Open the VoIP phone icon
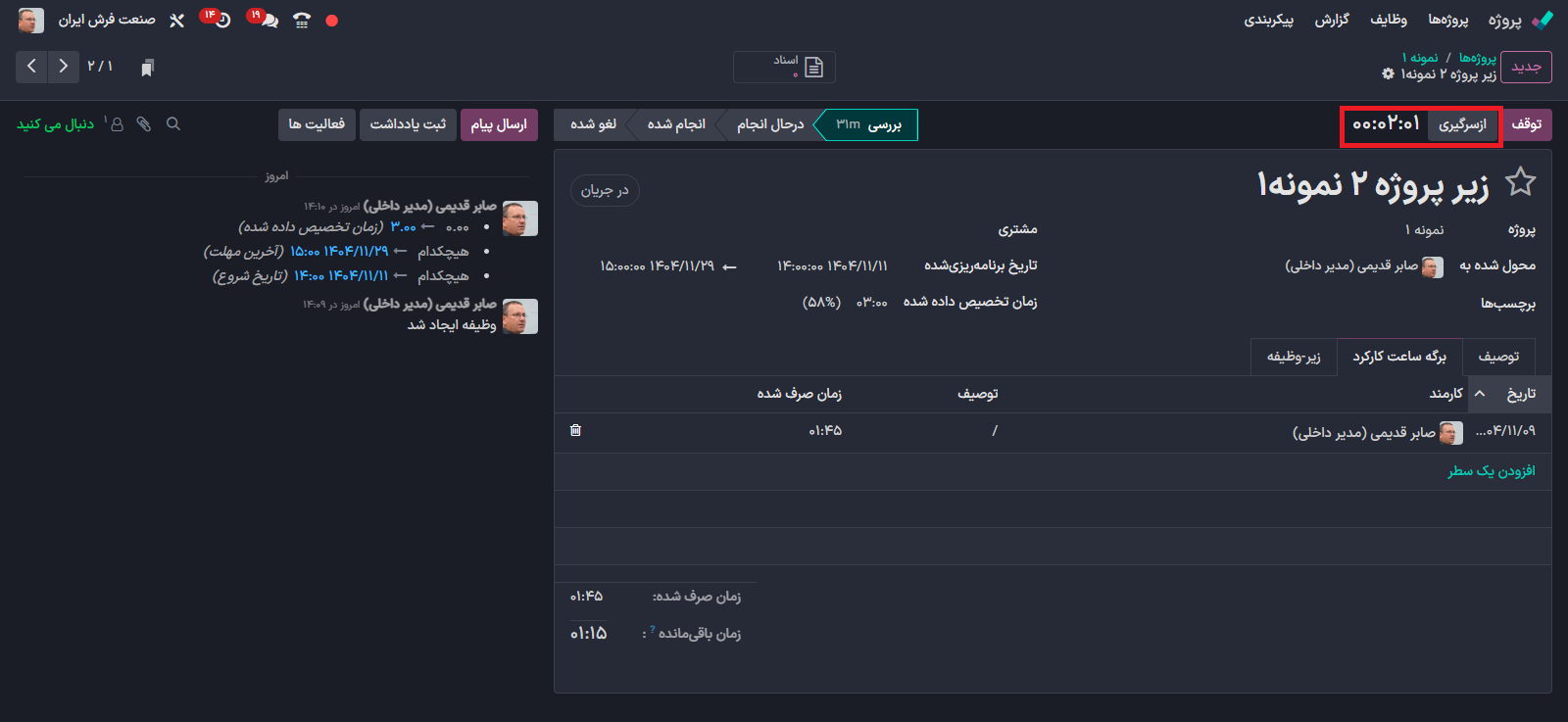 (x=302, y=21)
